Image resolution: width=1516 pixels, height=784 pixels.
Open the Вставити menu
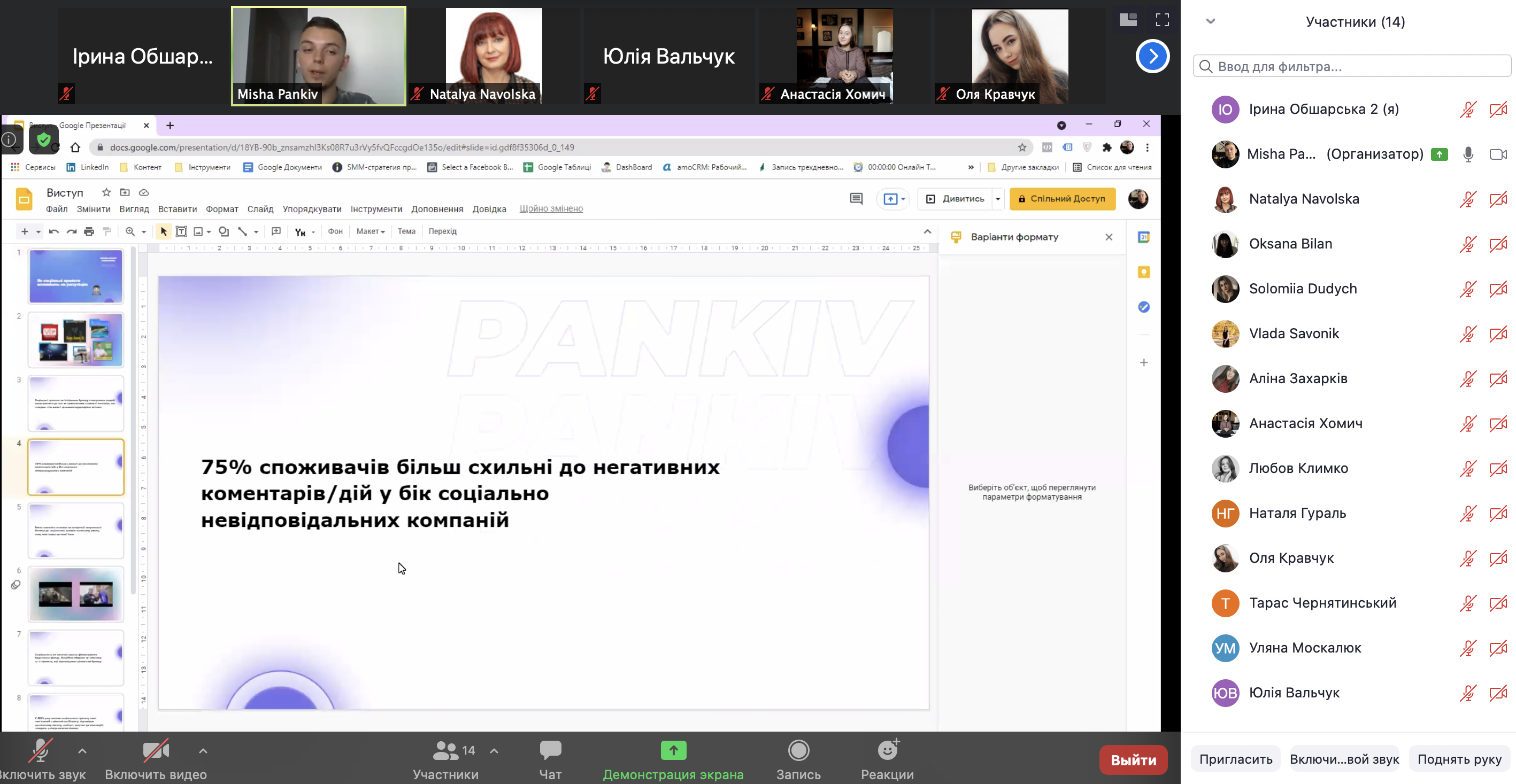coord(177,209)
